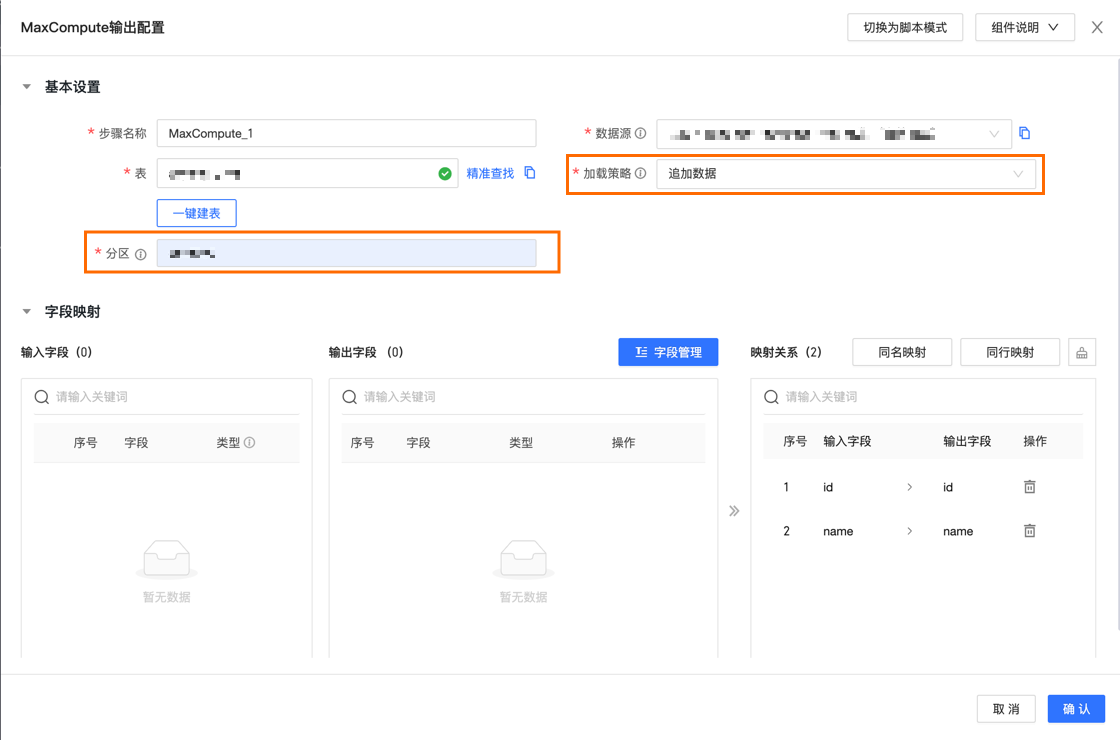Click the 步骤名称 input field
Viewport: 1120px width, 740px height.
coord(346,133)
